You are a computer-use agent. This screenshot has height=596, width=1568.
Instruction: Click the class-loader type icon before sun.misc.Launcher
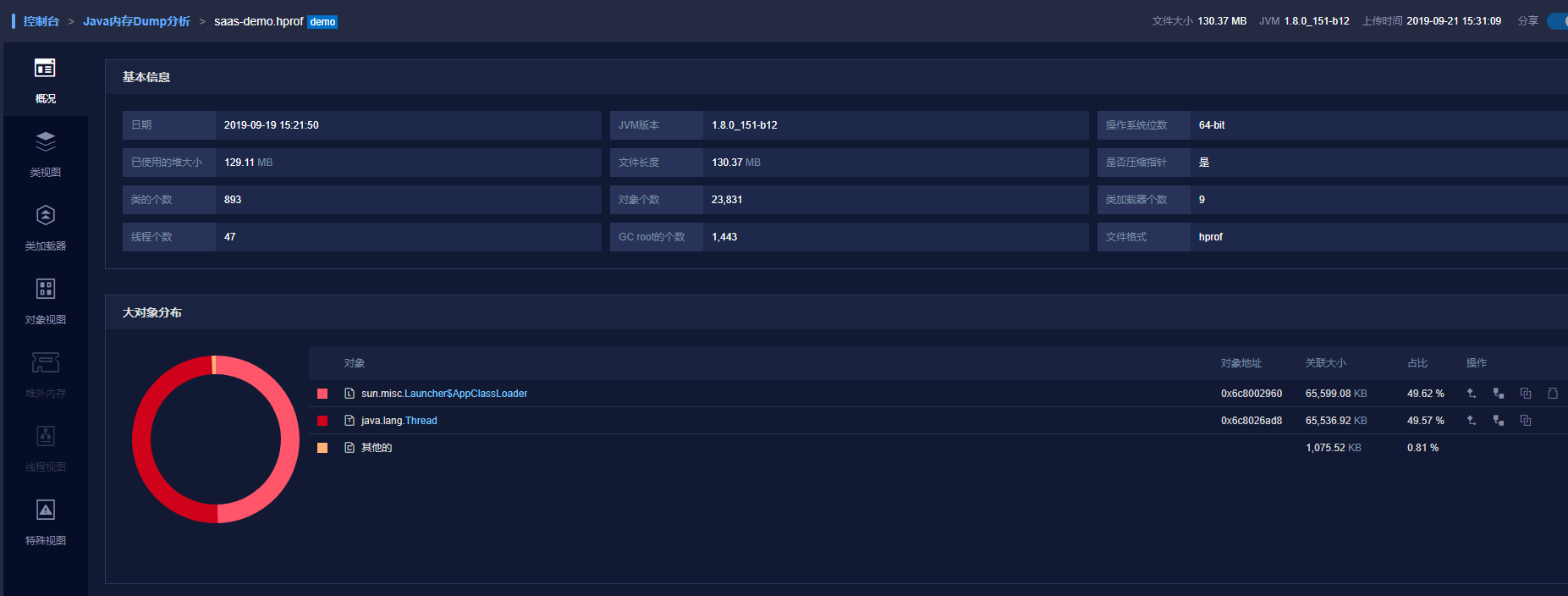349,394
